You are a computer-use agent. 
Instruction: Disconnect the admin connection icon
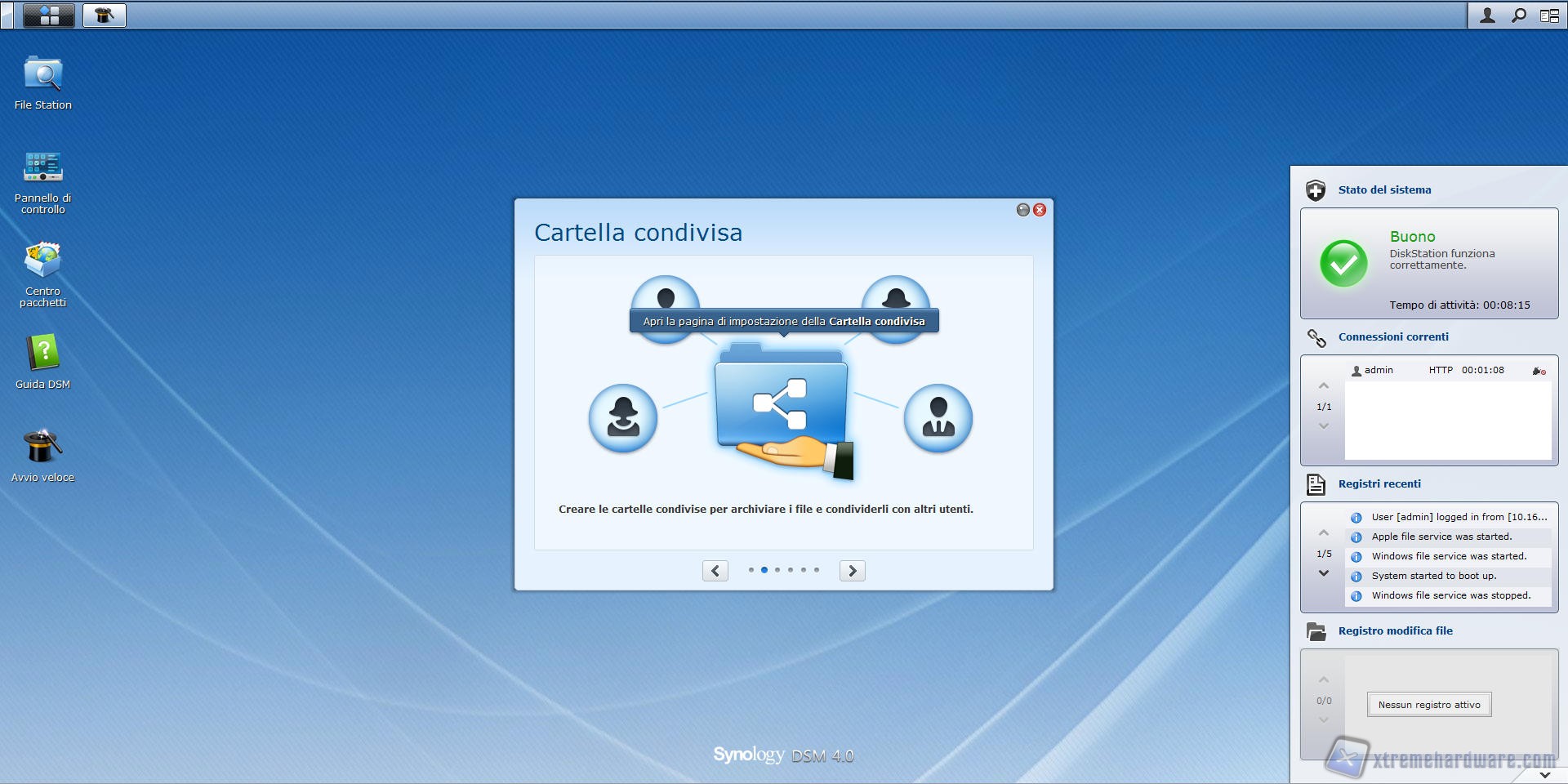1539,371
